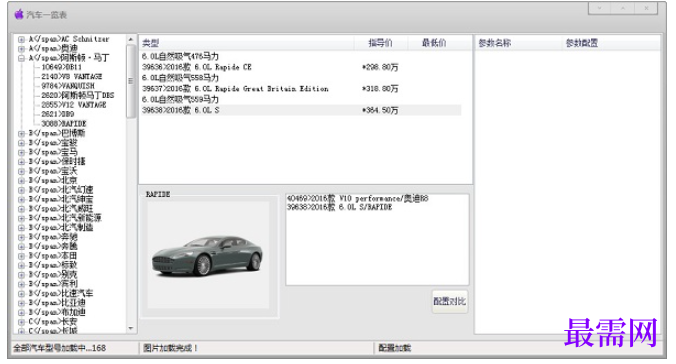676x364 pixels.
Task: Select the 宝骏 brand label
Action: pos(53,143)
